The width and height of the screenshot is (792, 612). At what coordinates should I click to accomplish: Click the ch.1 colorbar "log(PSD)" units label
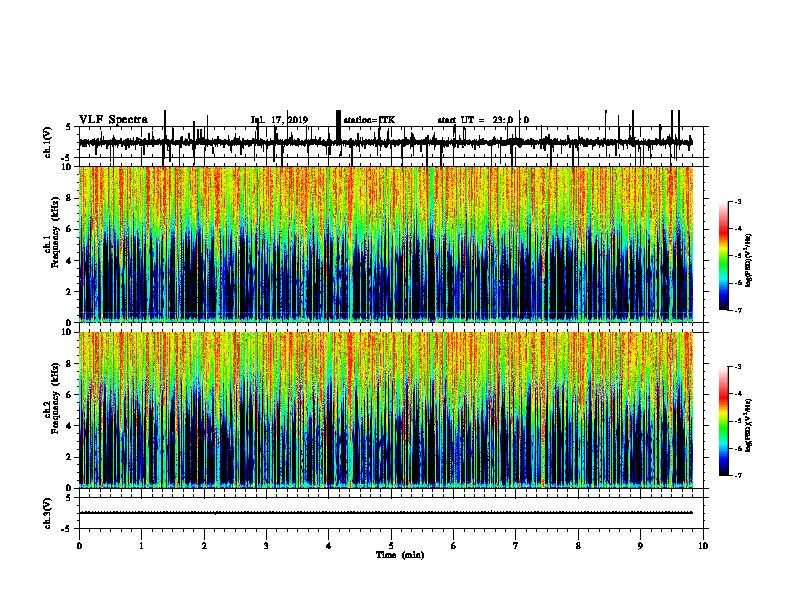point(748,261)
